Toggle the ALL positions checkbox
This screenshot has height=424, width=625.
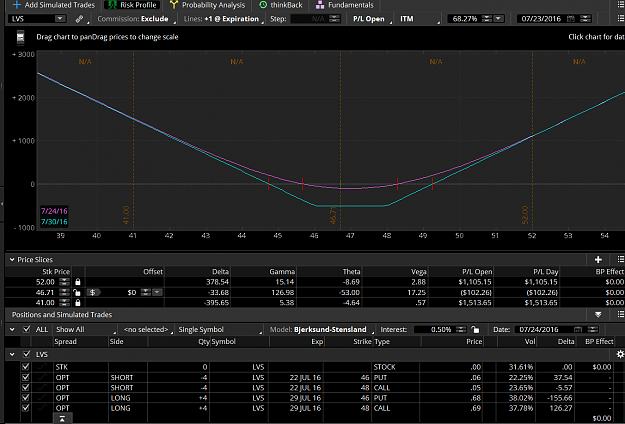[27, 329]
